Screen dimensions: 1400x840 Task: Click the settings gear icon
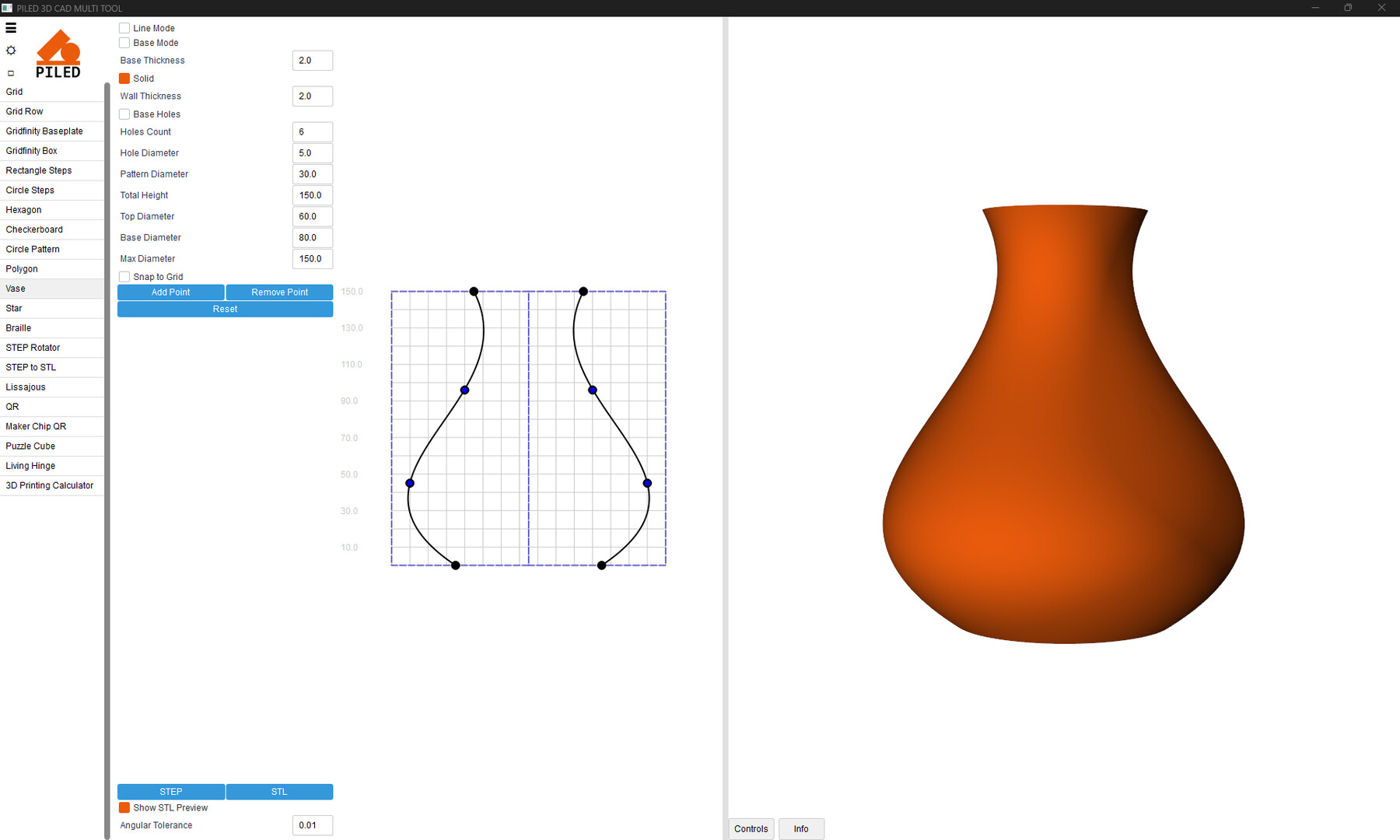click(11, 51)
